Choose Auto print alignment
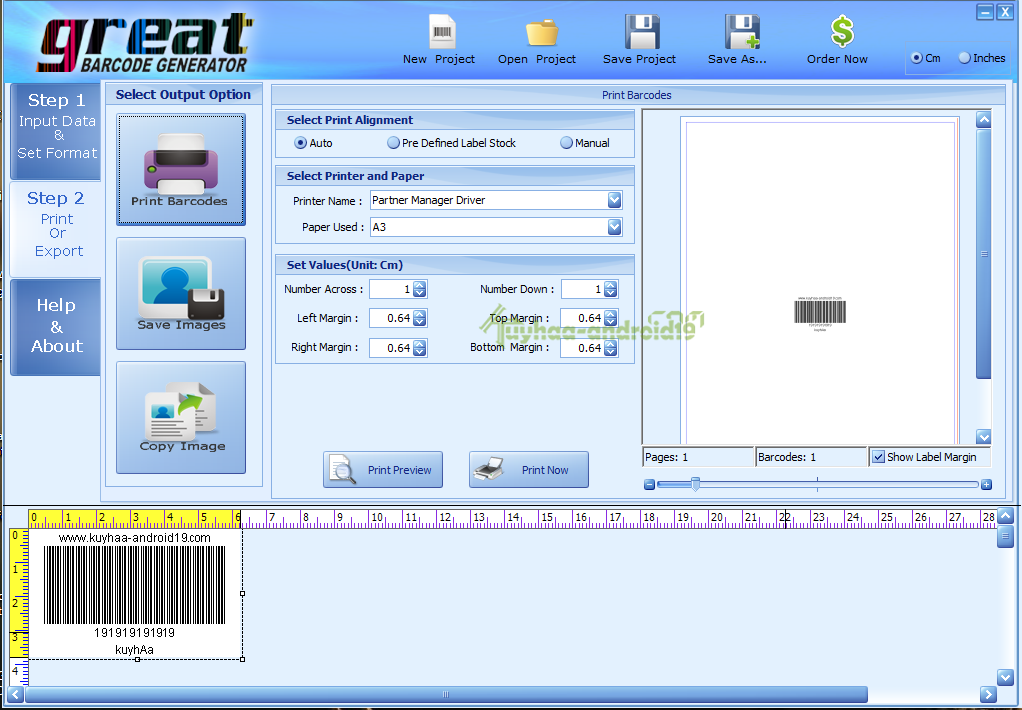Image resolution: width=1022 pixels, height=710 pixels. click(x=300, y=143)
